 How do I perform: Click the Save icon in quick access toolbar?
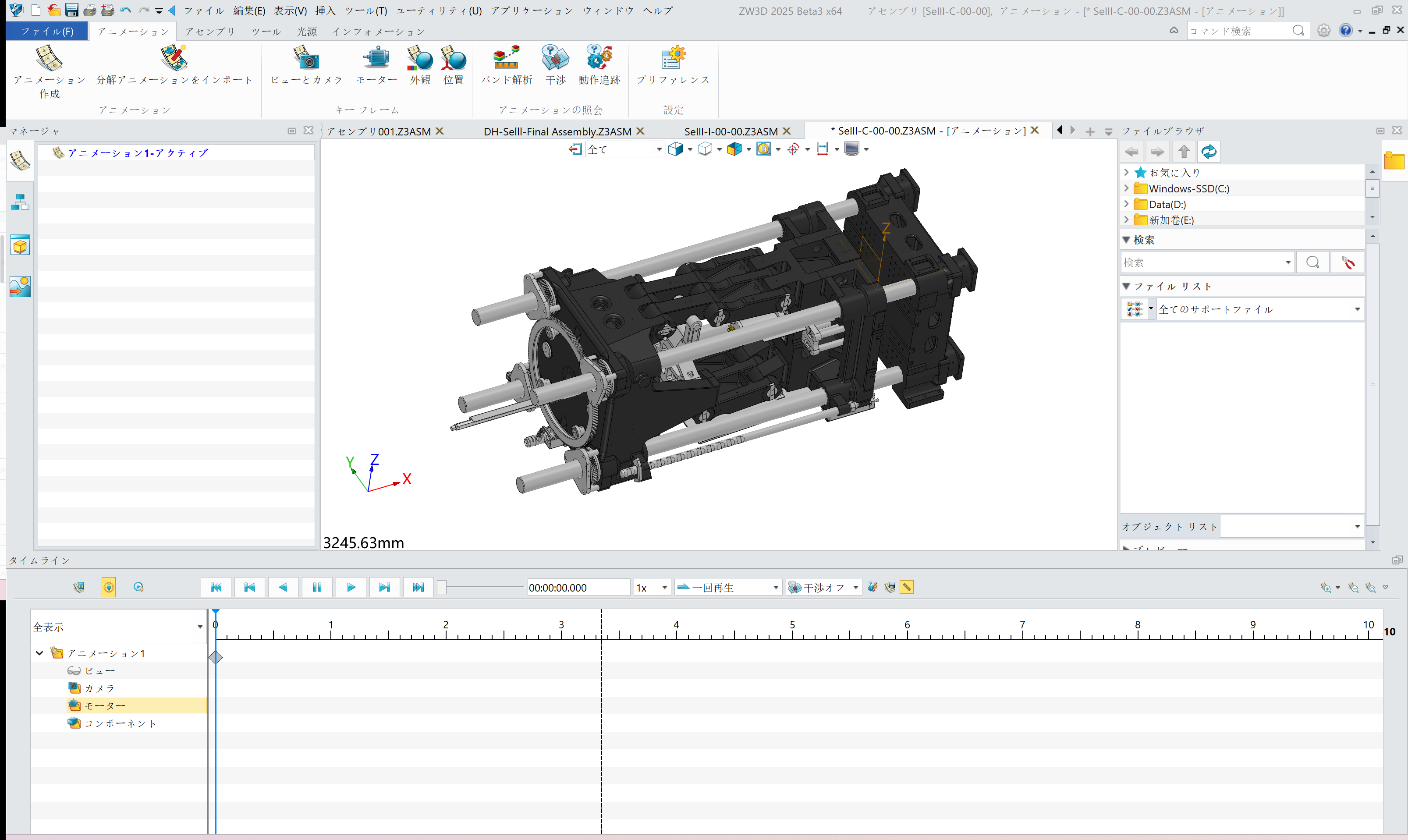71,10
